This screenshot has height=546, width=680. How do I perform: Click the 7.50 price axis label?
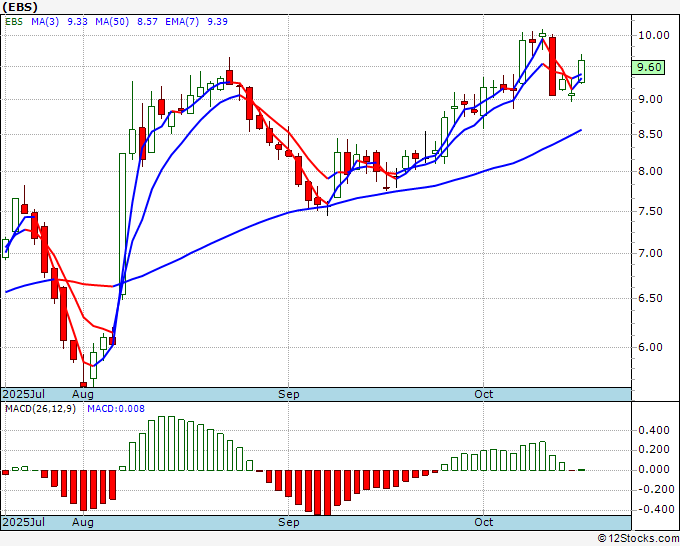[651, 211]
